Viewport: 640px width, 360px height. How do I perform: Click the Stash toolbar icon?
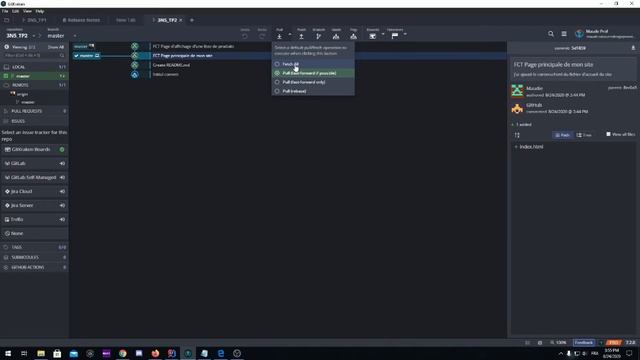336,36
